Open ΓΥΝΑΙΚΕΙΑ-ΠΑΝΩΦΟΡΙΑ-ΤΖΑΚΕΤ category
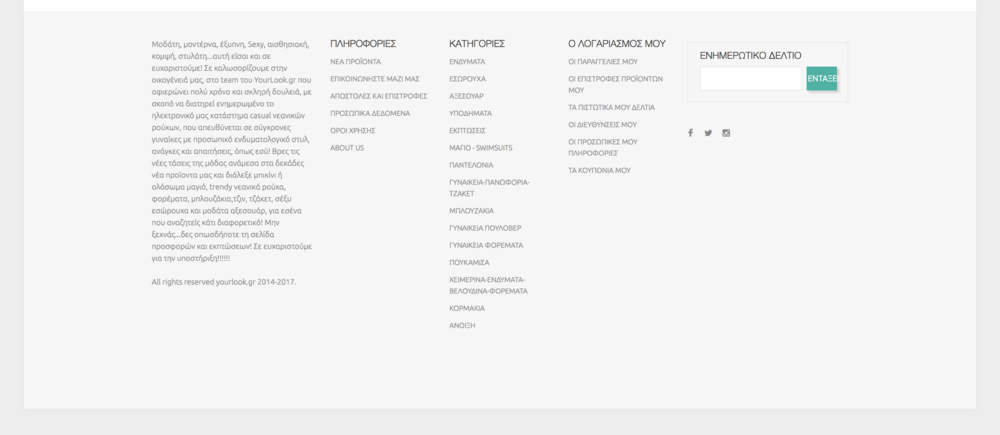1000x435 pixels. coord(489,188)
